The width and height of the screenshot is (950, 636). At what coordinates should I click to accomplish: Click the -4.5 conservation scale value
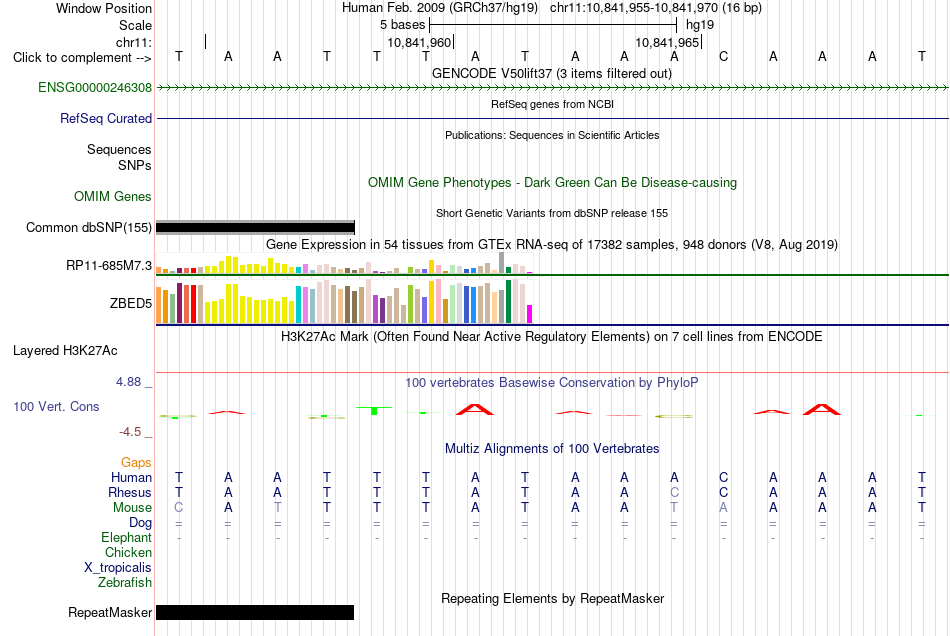click(130, 432)
